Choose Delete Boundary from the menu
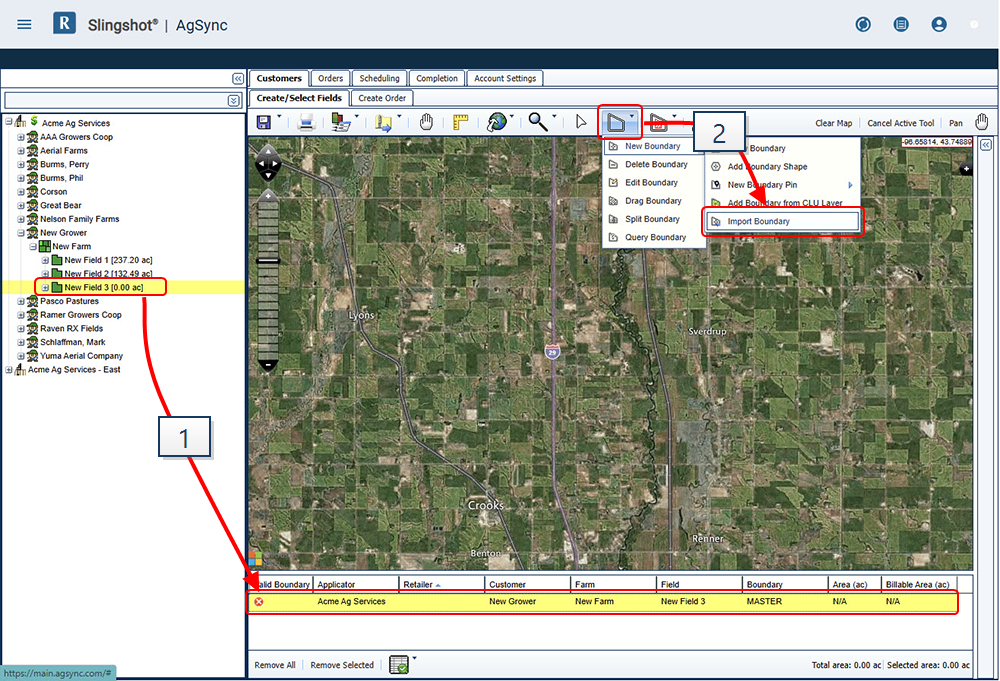Viewport: 1000px width, 681px height. tap(654, 165)
